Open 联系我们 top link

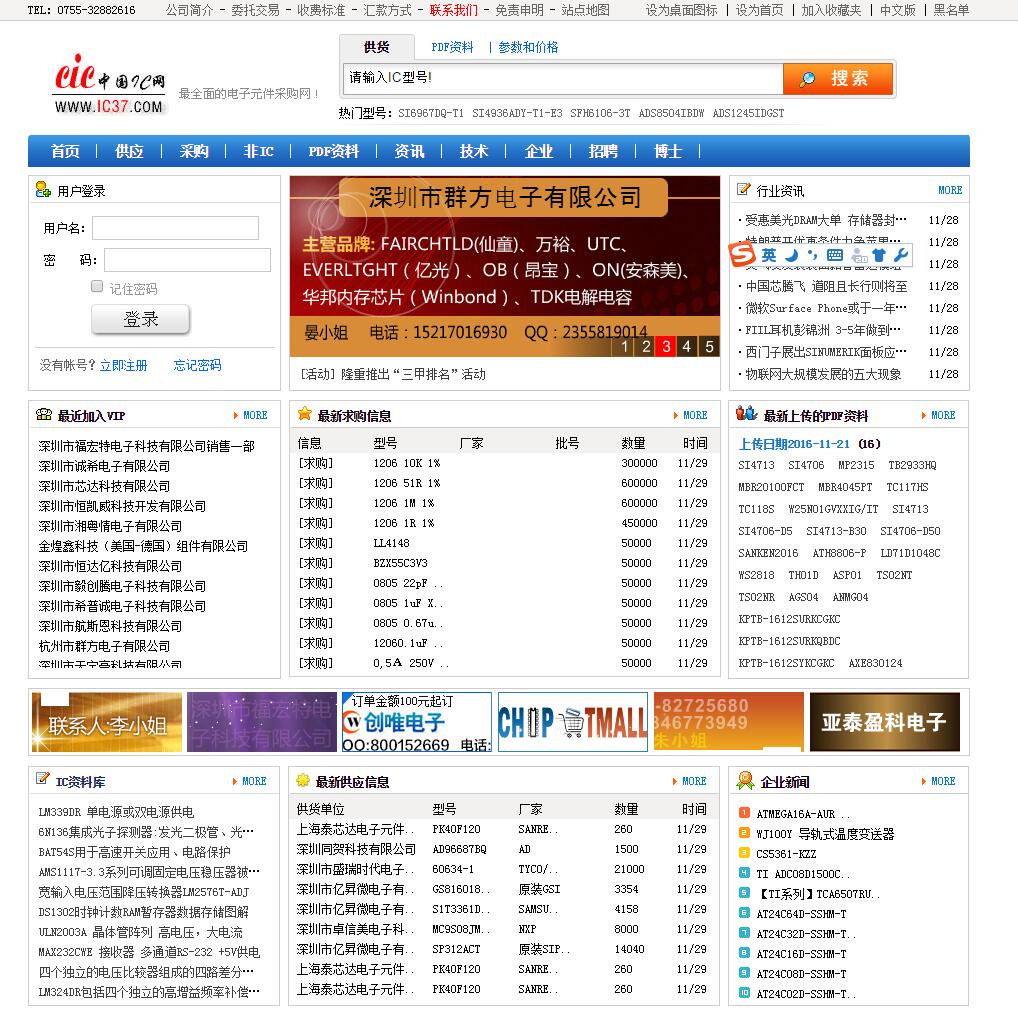(x=453, y=10)
